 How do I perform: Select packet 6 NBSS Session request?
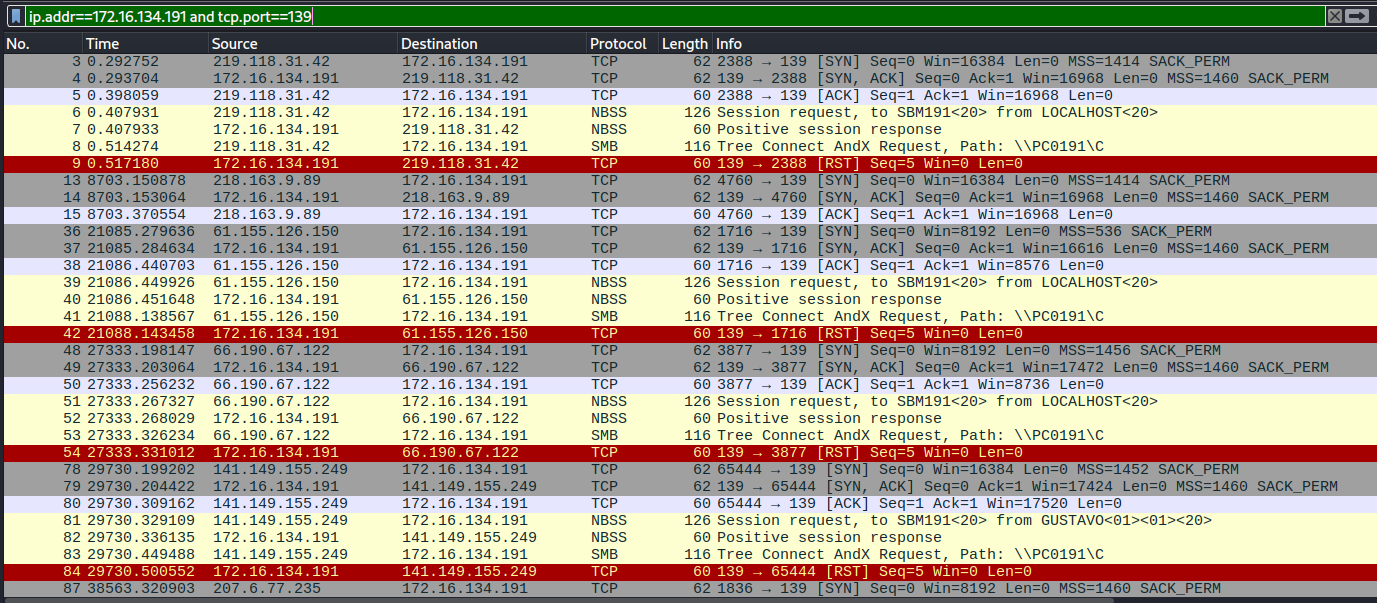coord(688,112)
